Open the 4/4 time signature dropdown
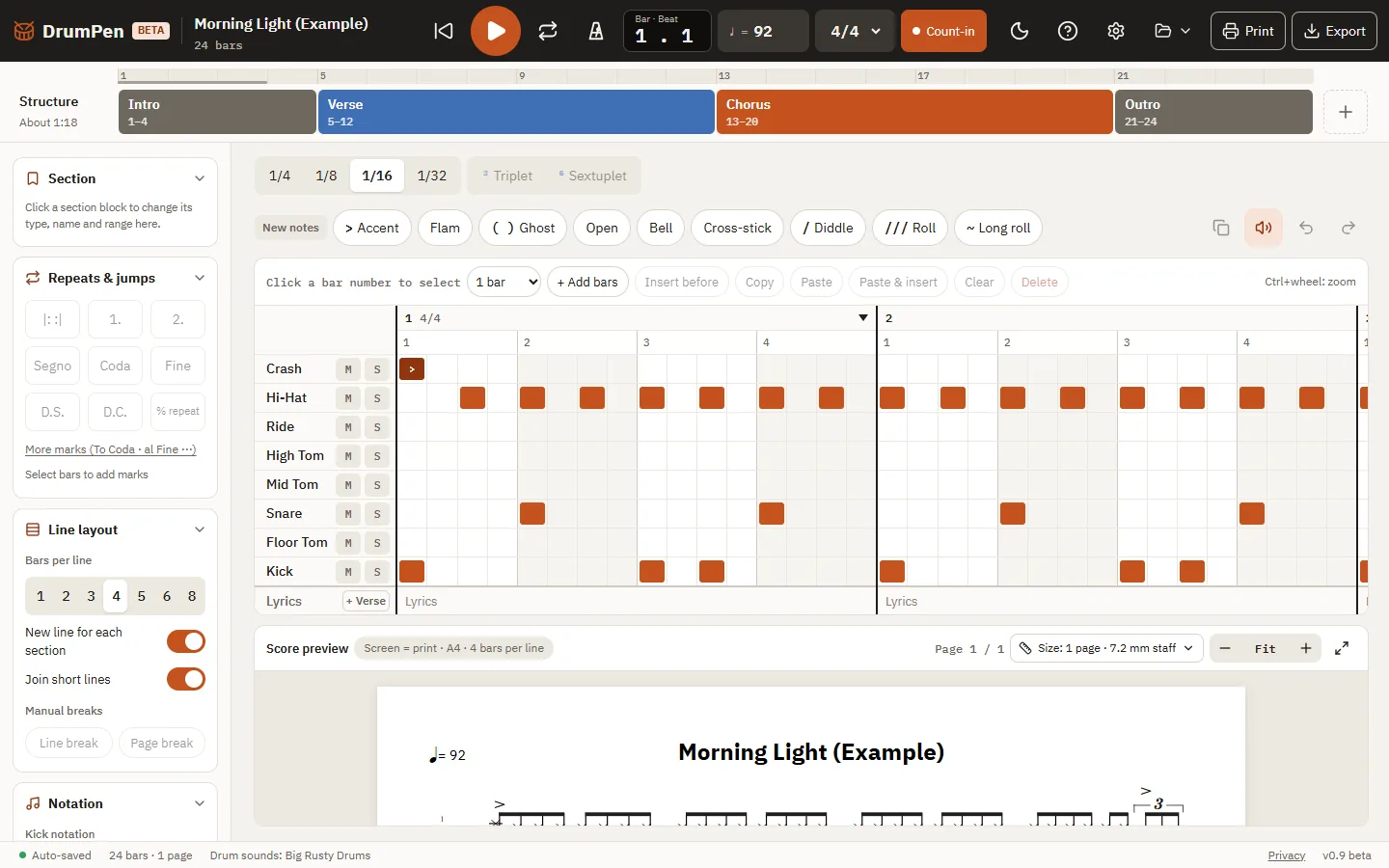The width and height of the screenshot is (1389, 868). [855, 31]
